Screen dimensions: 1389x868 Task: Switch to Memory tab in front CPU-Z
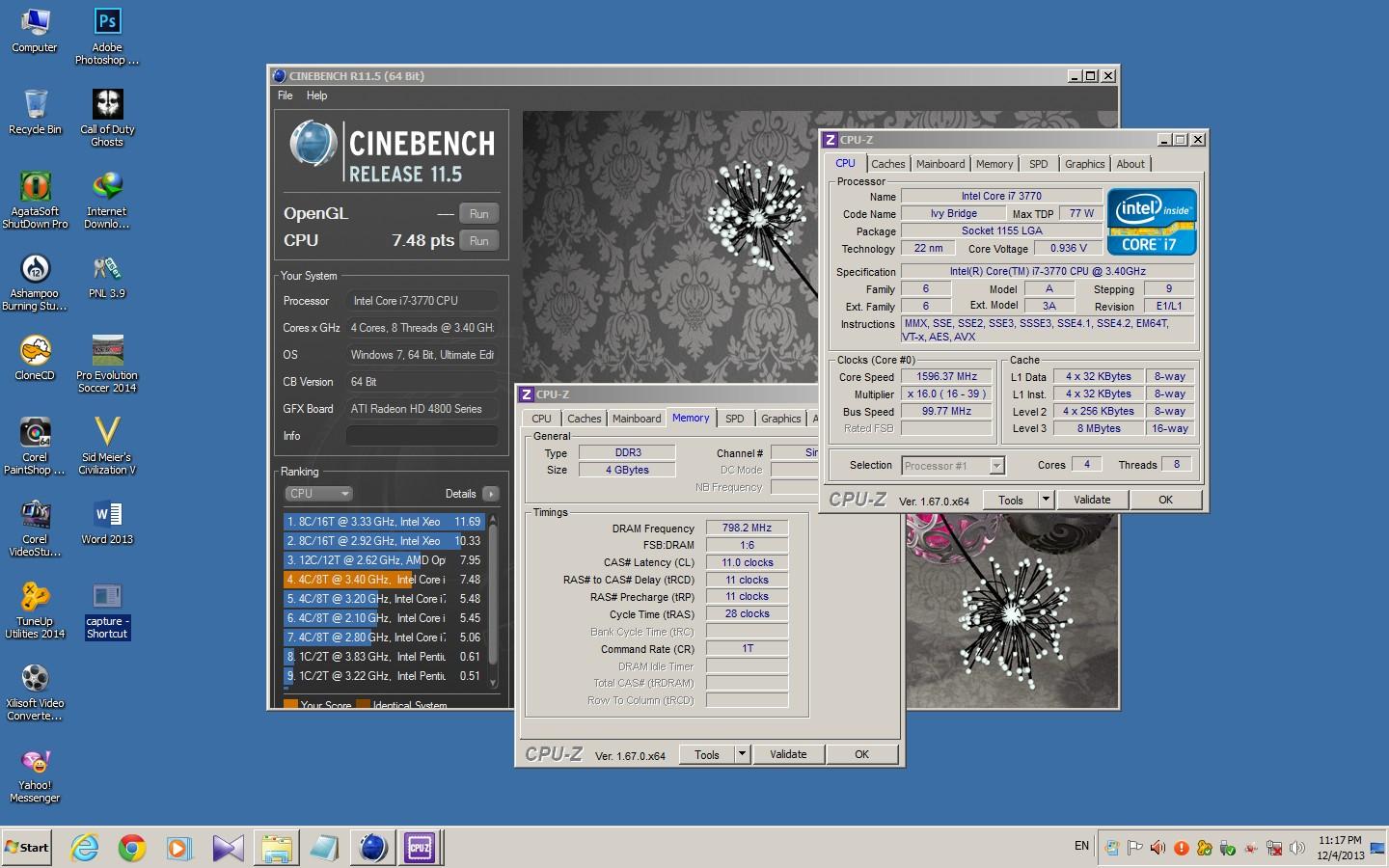994,164
